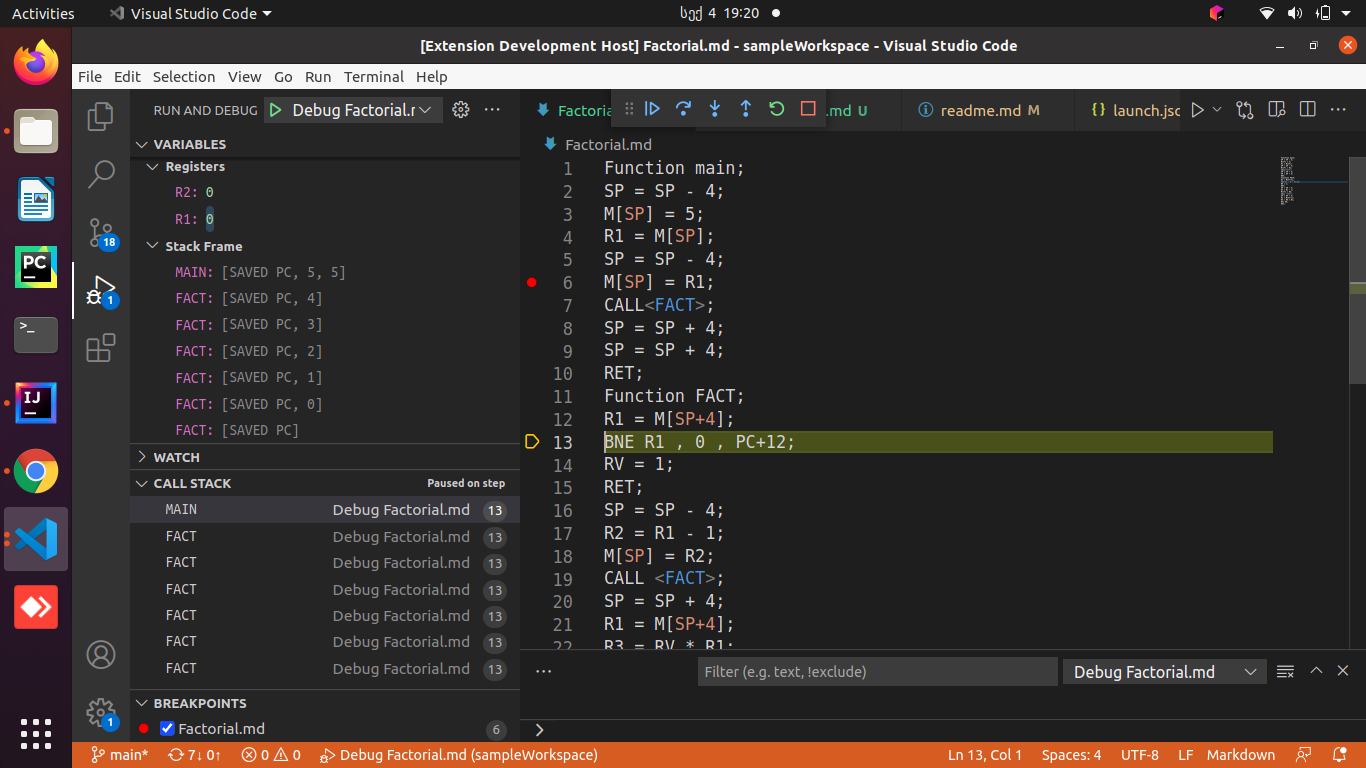Launch Firefox from the Ubuntu dock
This screenshot has height=768, width=1366.
pos(36,64)
